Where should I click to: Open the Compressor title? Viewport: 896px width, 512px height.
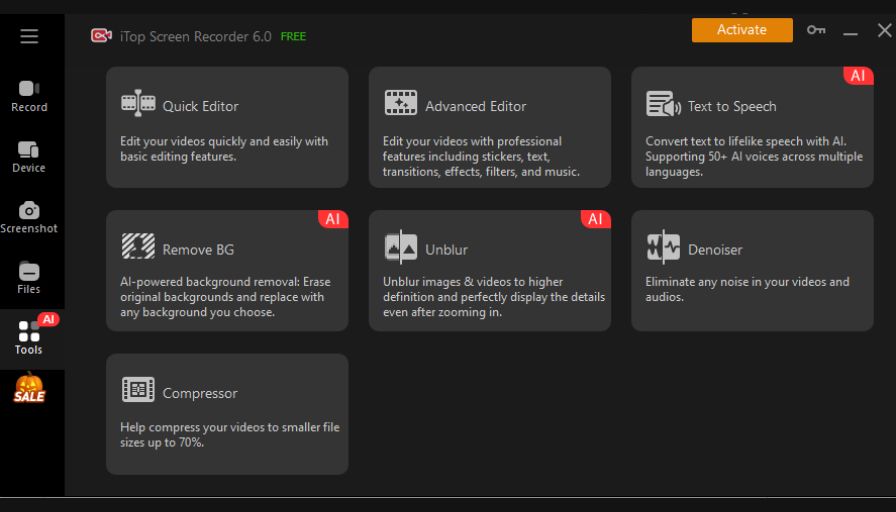coord(200,393)
